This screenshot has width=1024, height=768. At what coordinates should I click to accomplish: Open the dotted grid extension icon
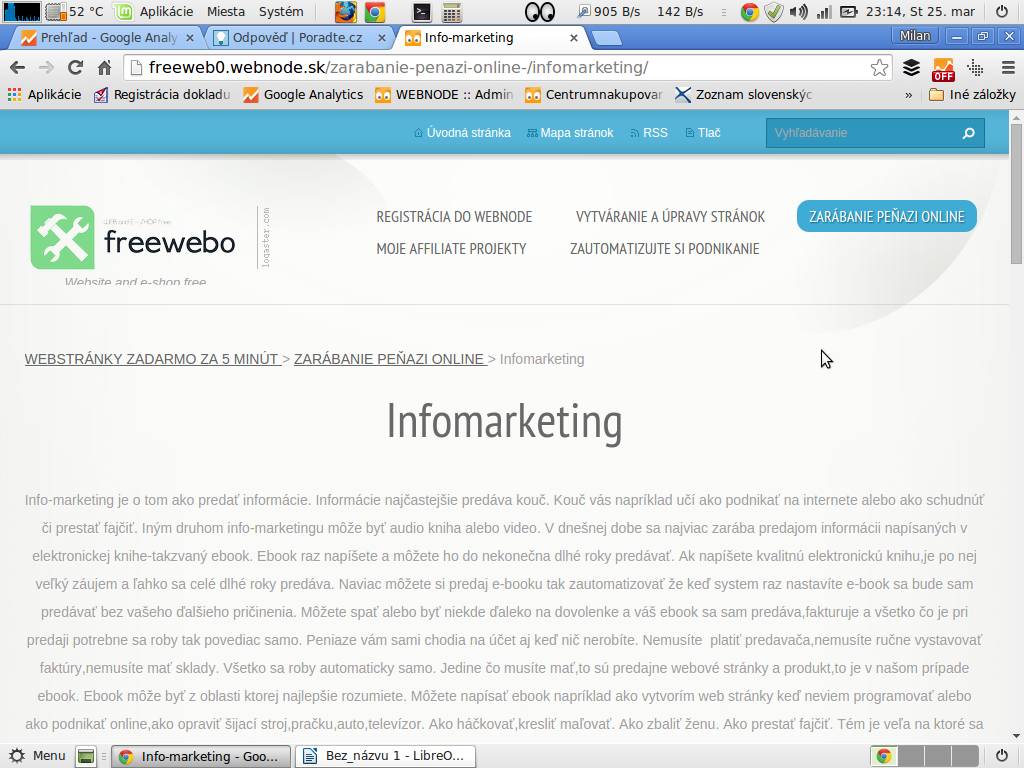click(976, 67)
